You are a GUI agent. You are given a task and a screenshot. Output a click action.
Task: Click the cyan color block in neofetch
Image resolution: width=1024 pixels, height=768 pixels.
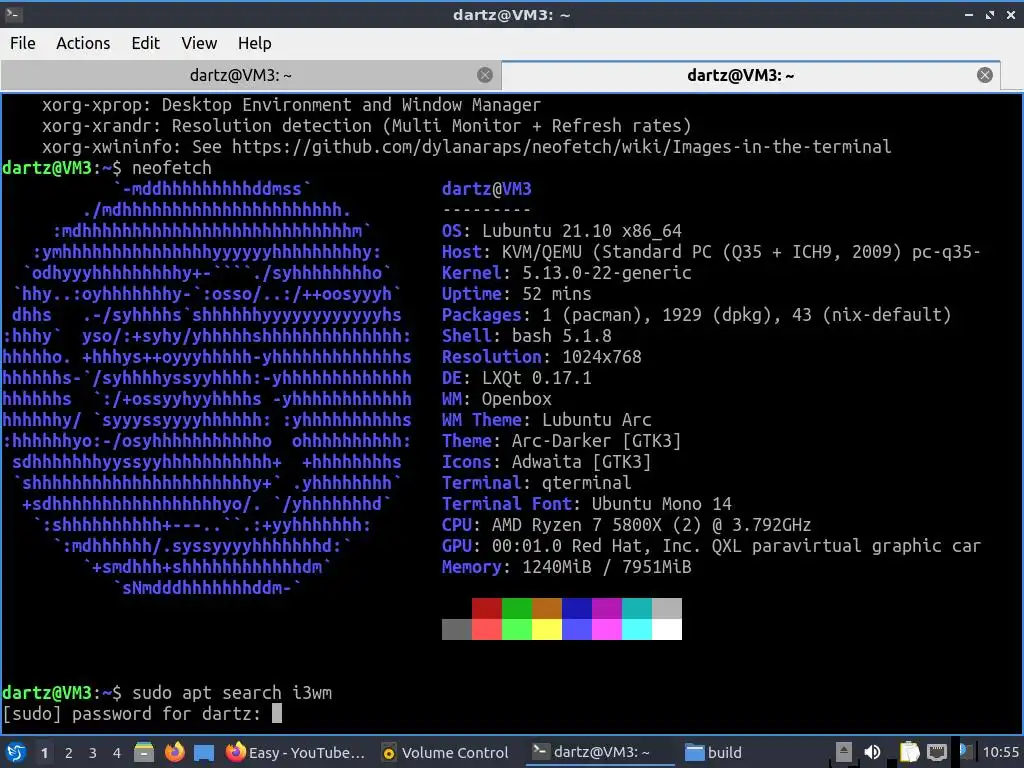click(x=637, y=609)
